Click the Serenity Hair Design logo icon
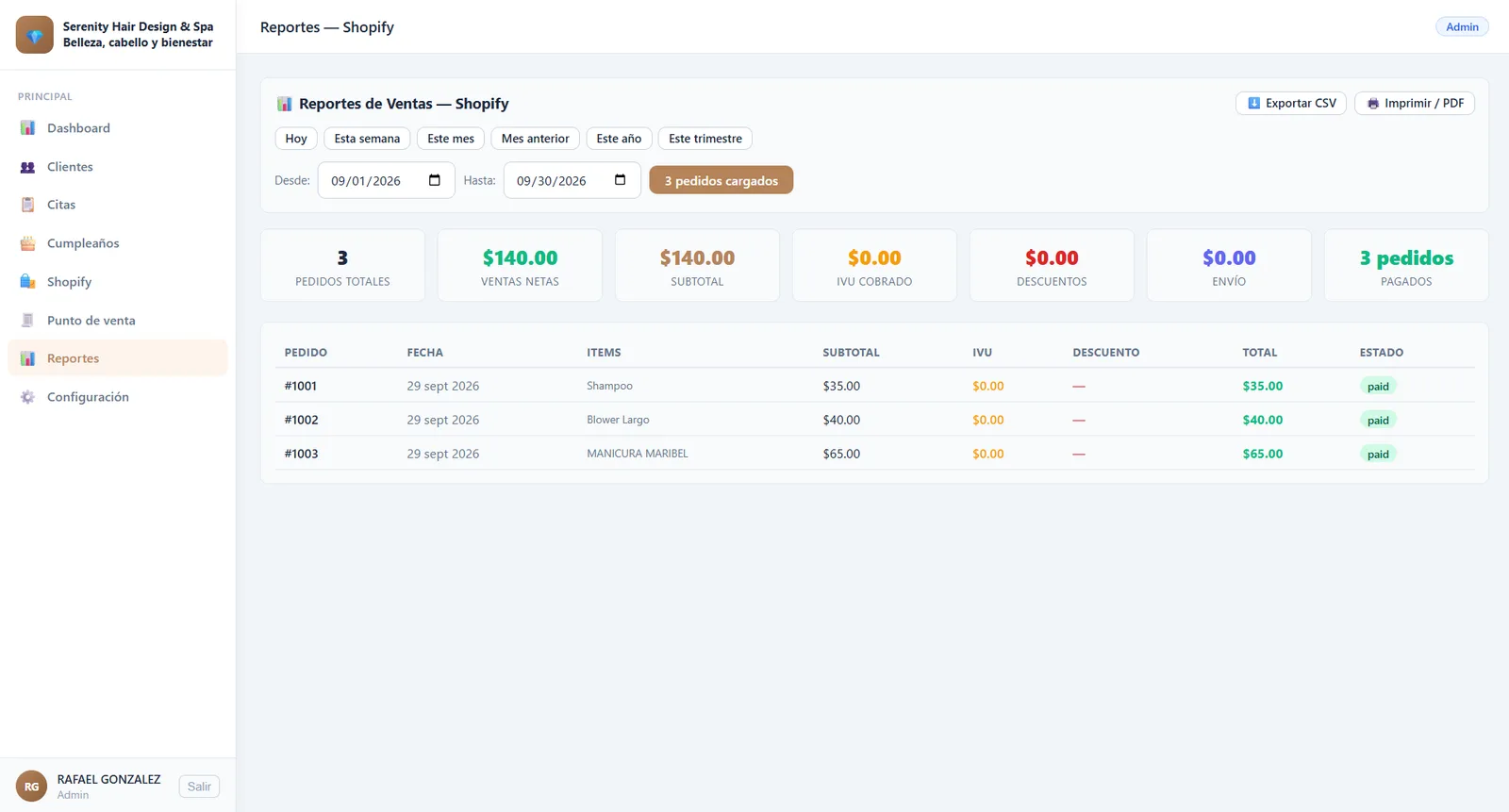This screenshot has height=812, width=1509. pos(35,35)
